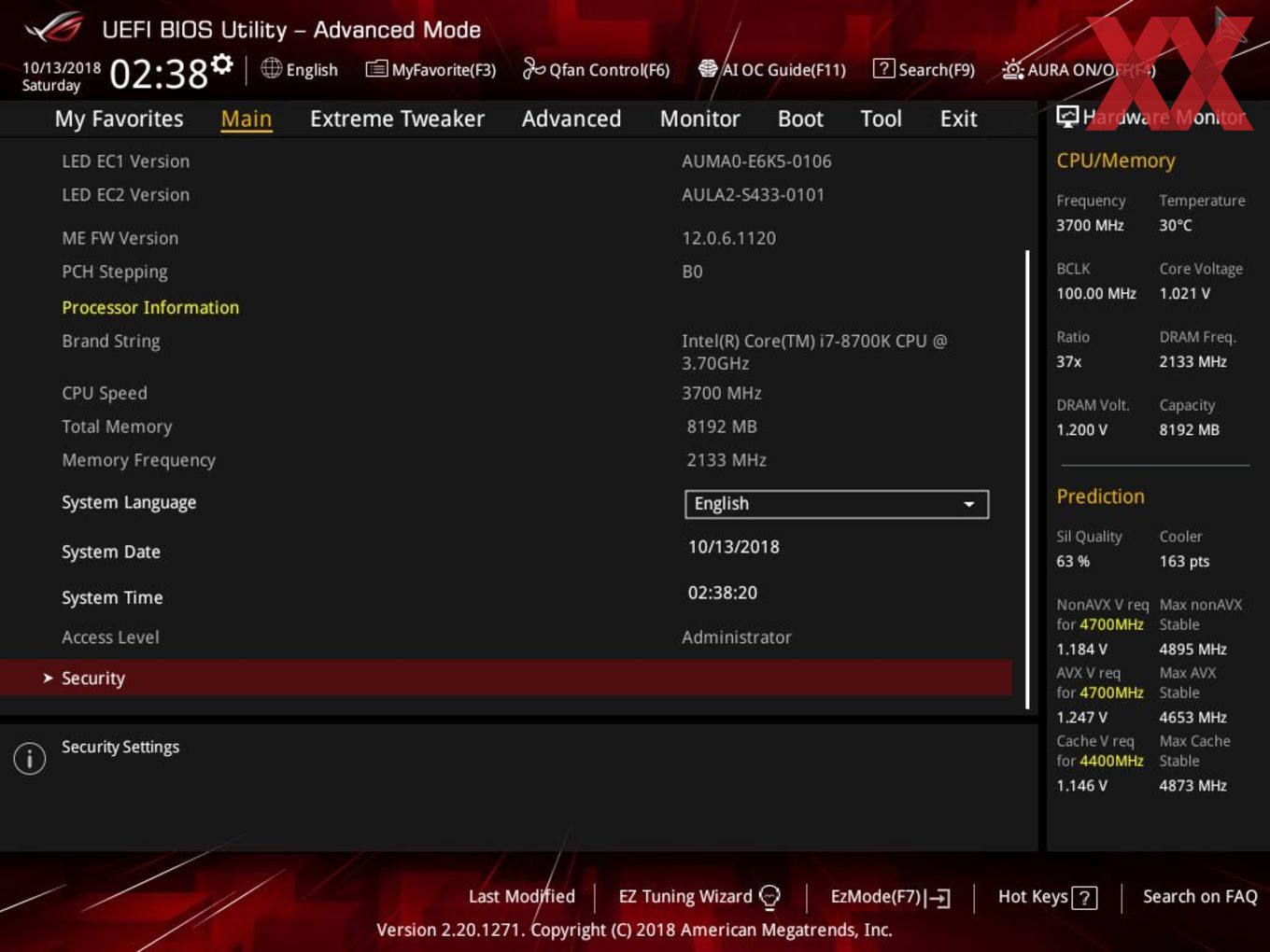This screenshot has height=952, width=1270.
Task: Click the Cooler 163 pts value
Action: point(1184,561)
